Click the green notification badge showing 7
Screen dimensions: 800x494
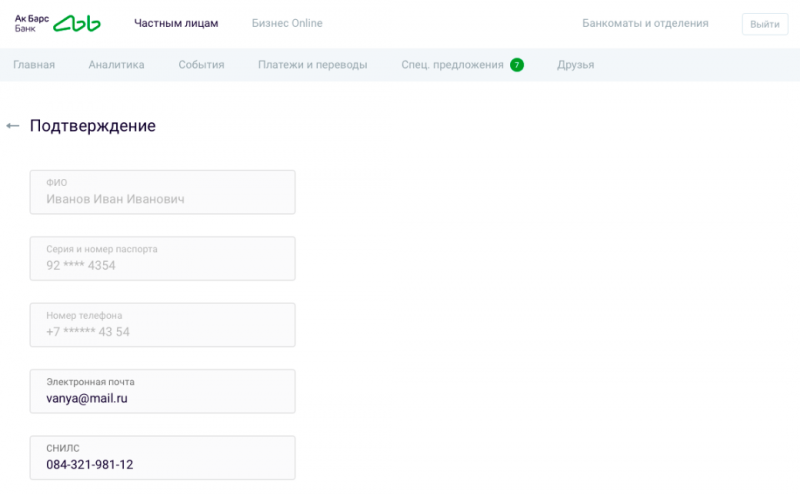(517, 65)
